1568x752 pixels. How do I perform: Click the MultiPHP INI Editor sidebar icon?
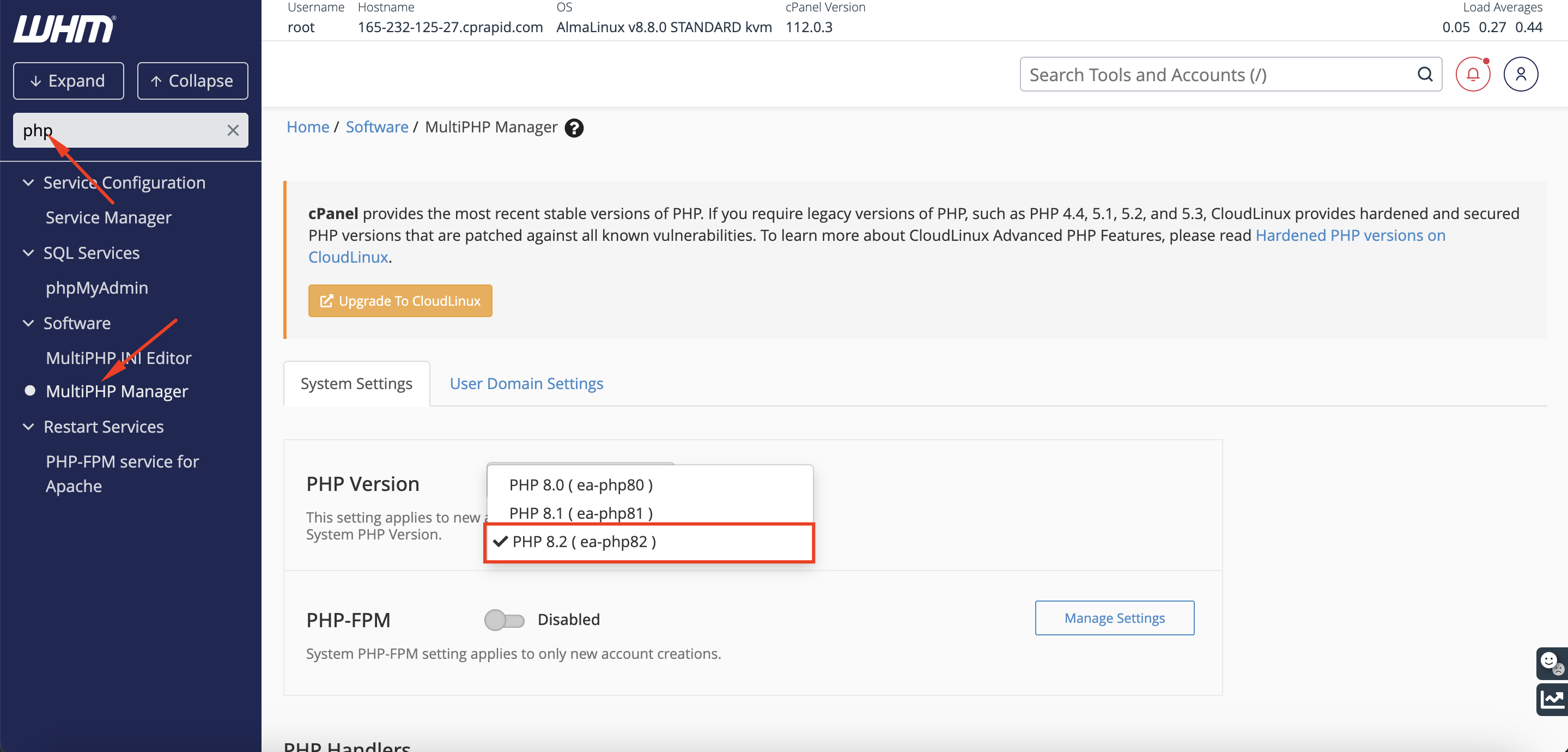(119, 356)
